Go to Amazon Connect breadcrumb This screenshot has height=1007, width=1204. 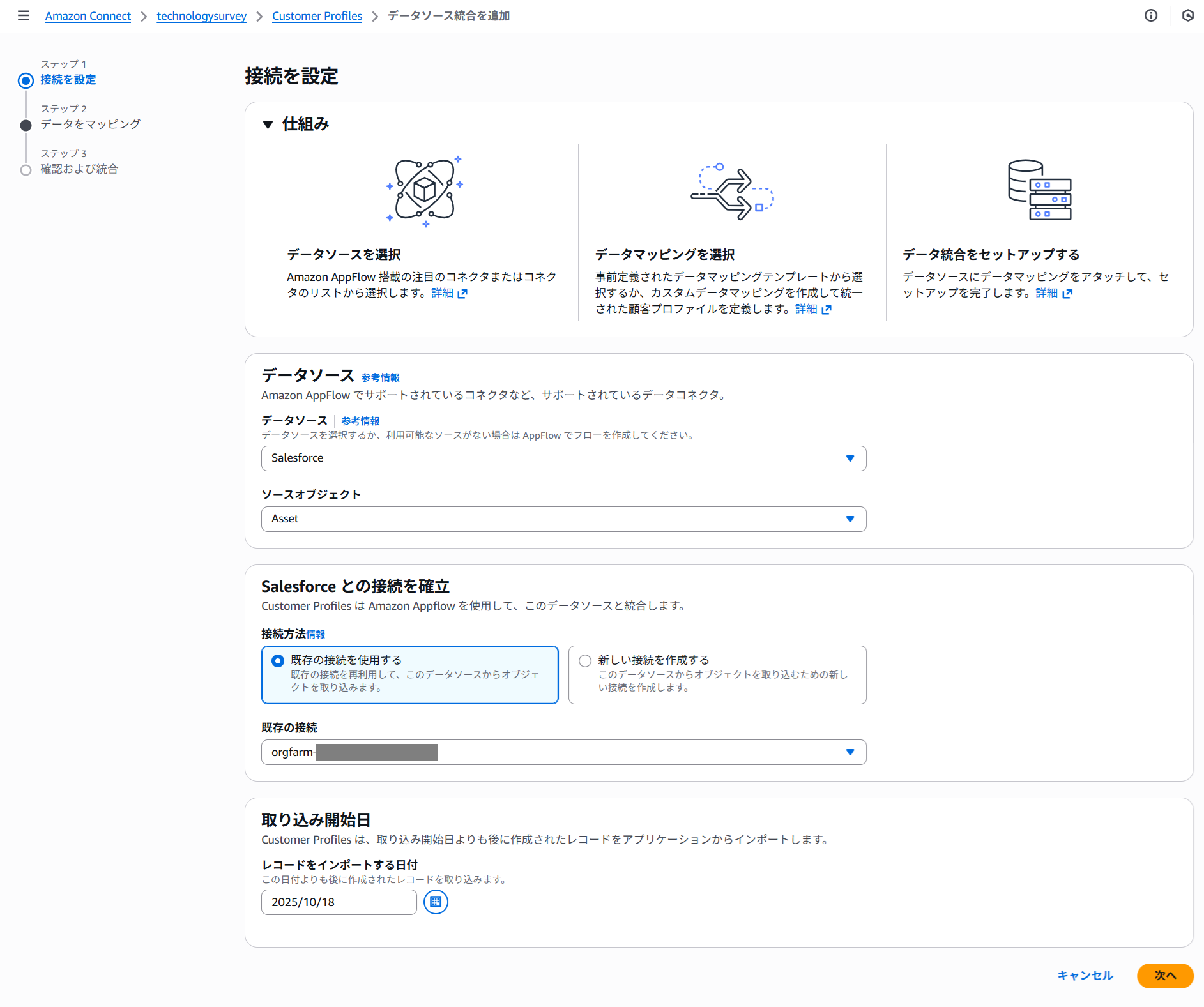pyautogui.click(x=88, y=16)
